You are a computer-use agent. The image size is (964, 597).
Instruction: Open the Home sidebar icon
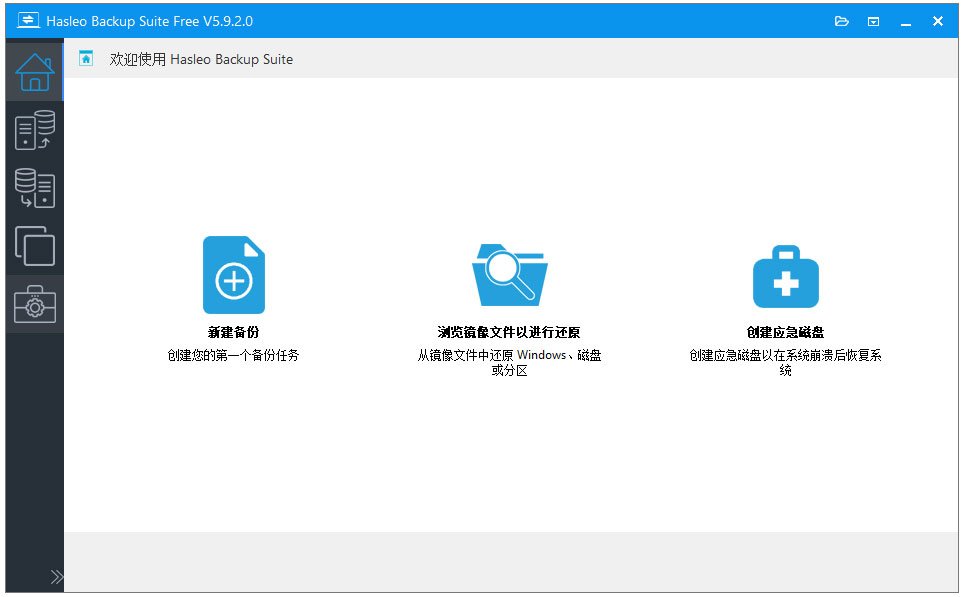34,72
